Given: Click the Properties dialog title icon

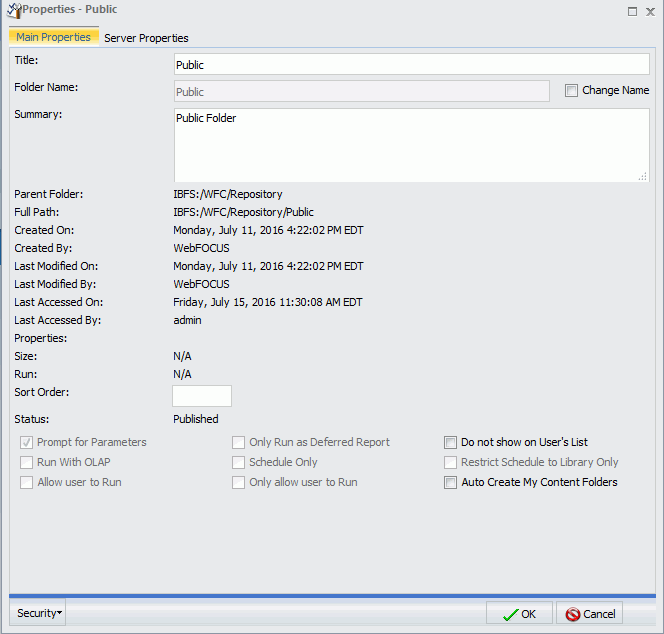Looking at the screenshot, I should click(14, 10).
